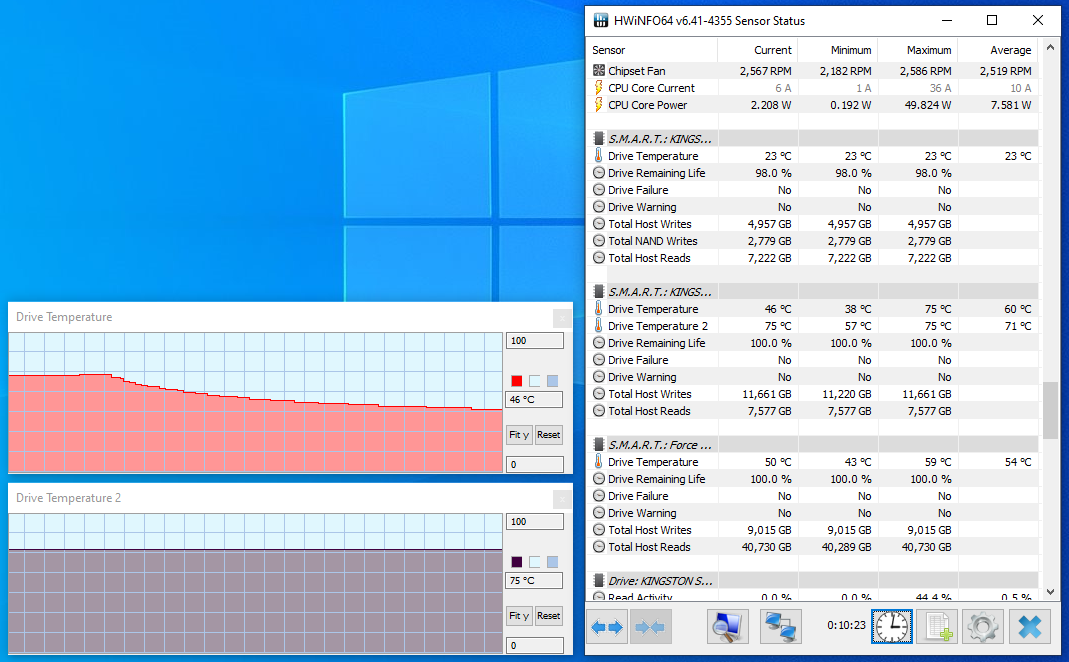Click the log file add icon
Viewport: 1069px width, 662px height.
point(937,627)
